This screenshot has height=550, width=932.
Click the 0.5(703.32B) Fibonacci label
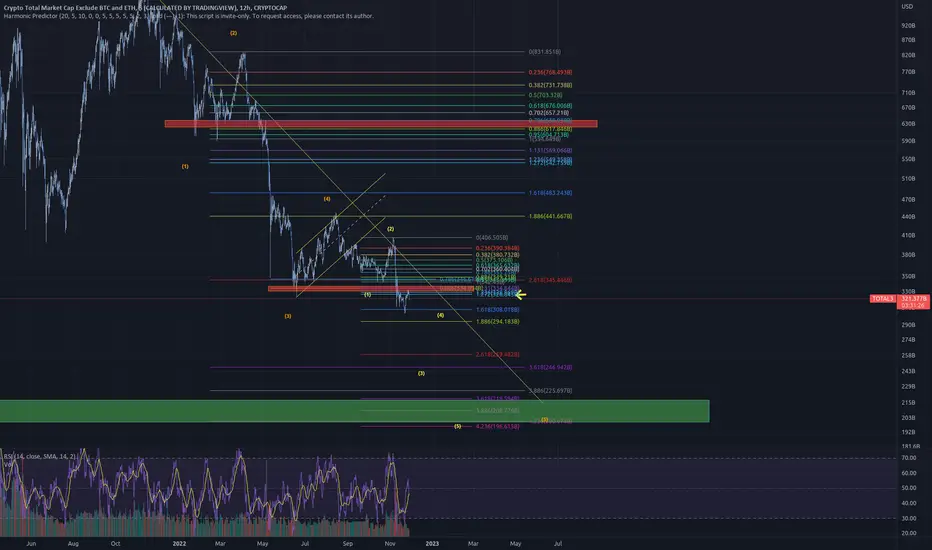[545, 95]
